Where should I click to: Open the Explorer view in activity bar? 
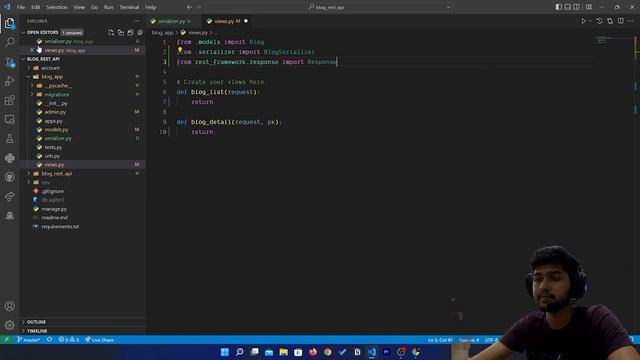coord(9,23)
